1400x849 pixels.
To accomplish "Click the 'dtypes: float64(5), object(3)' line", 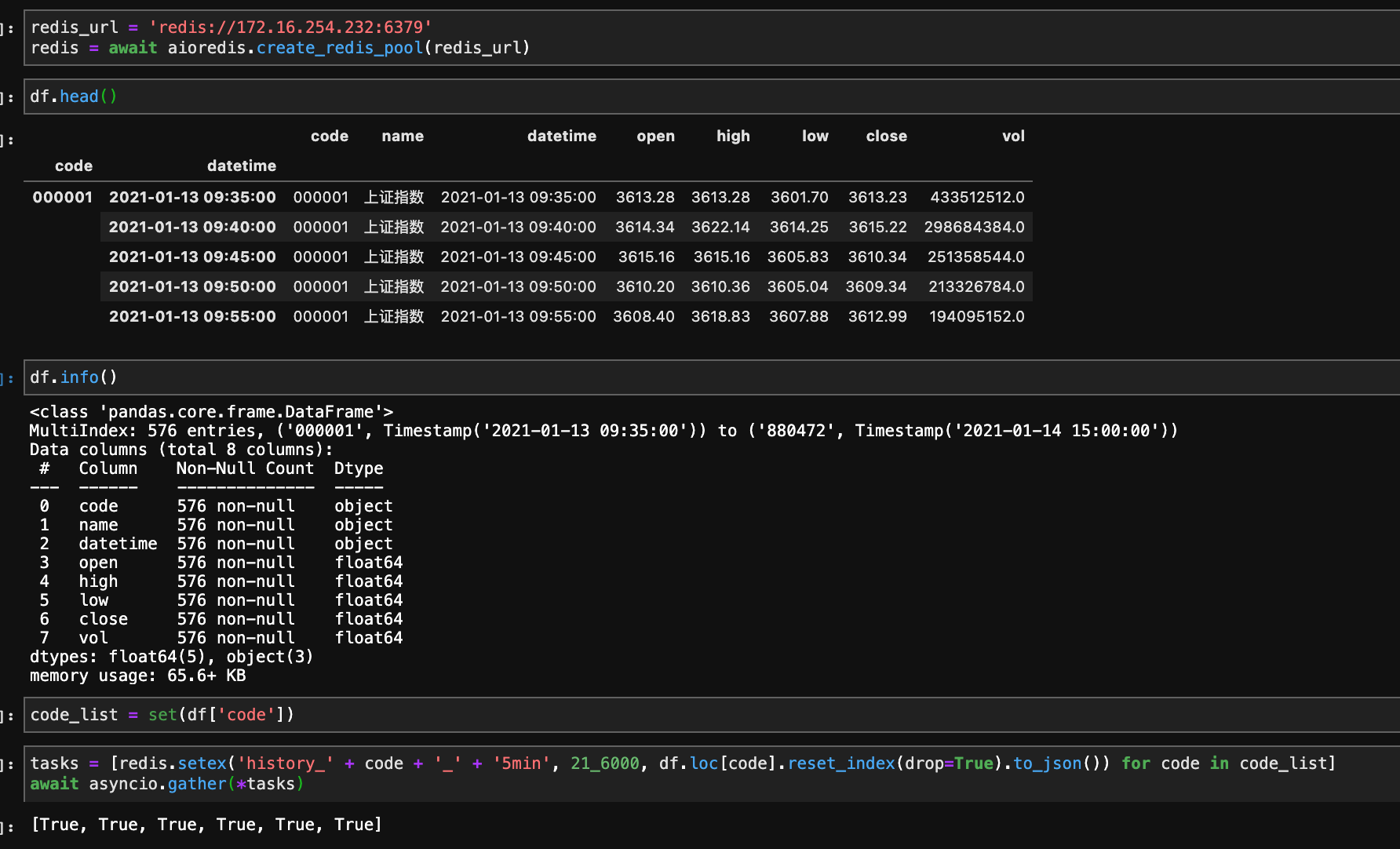I will 171,657.
